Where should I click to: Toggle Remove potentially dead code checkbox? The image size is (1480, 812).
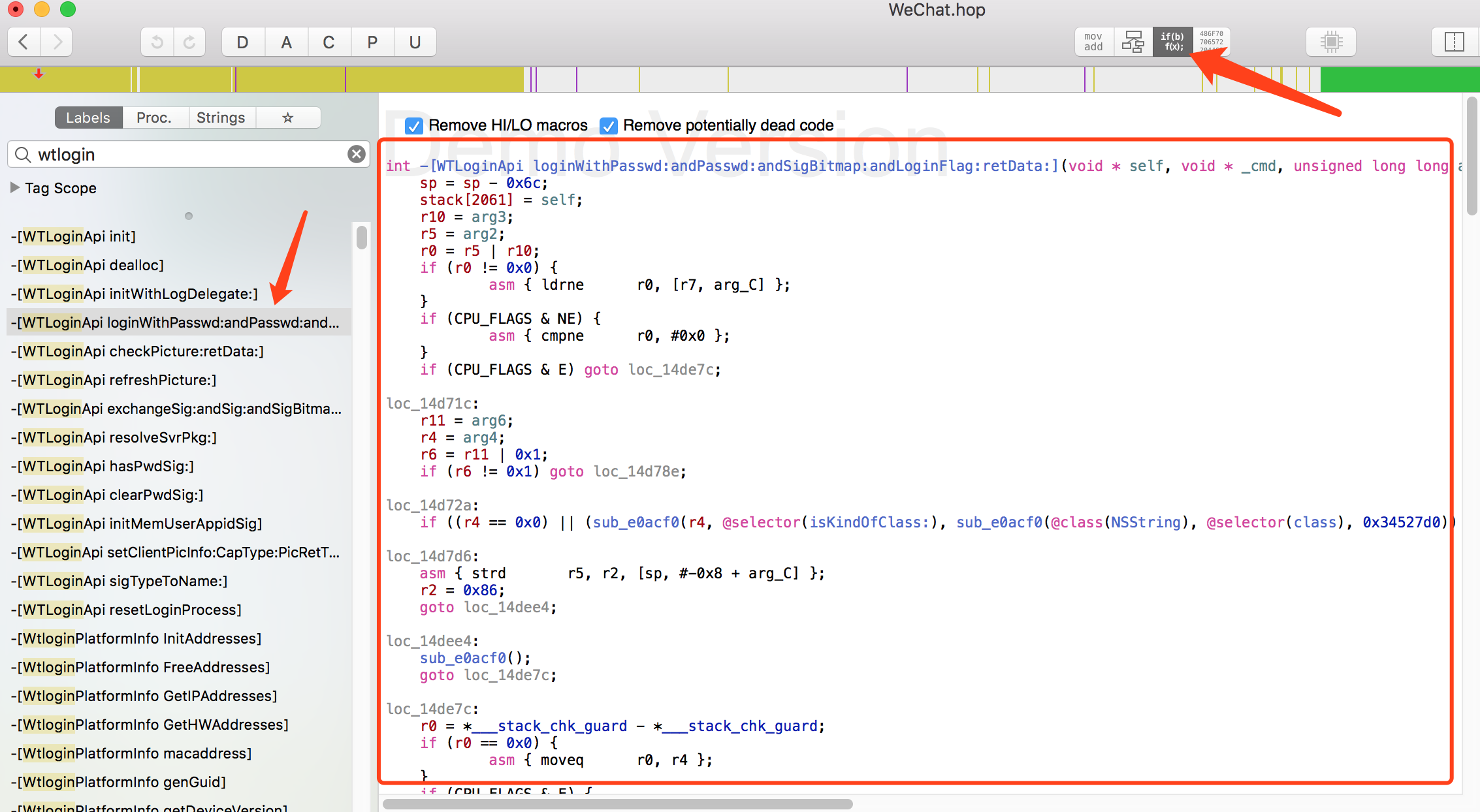point(608,125)
